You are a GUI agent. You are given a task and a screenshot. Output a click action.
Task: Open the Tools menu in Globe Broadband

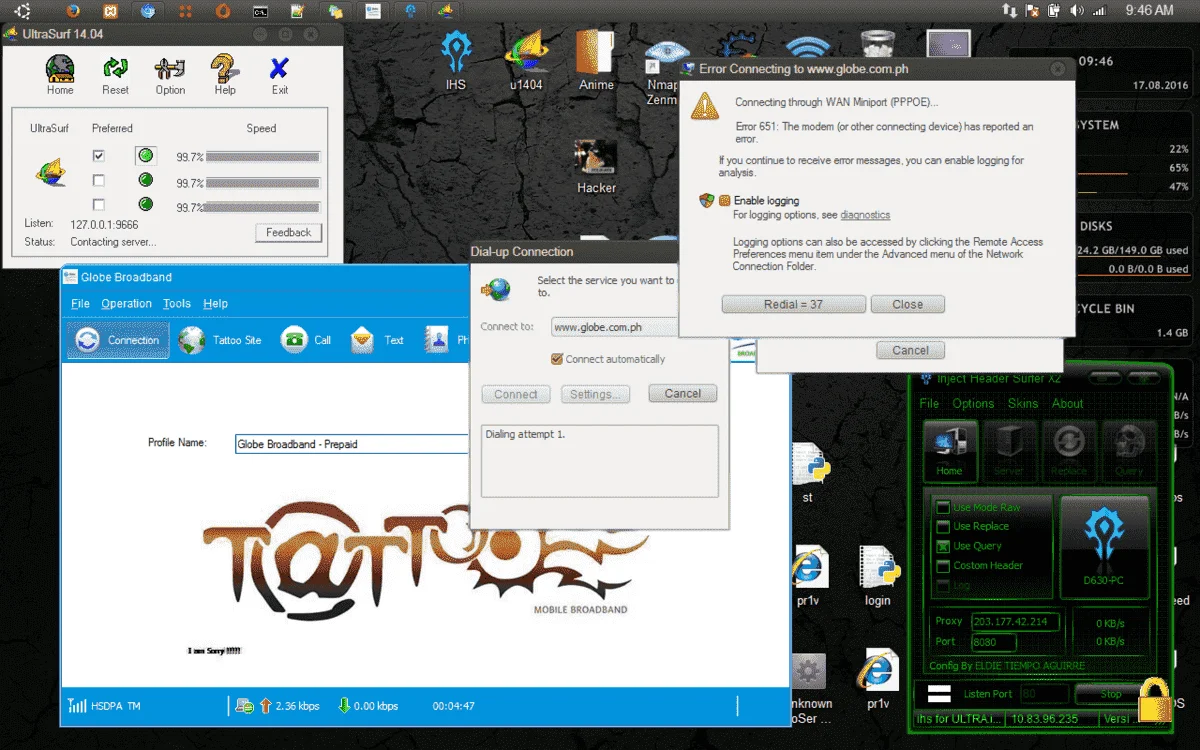click(177, 304)
